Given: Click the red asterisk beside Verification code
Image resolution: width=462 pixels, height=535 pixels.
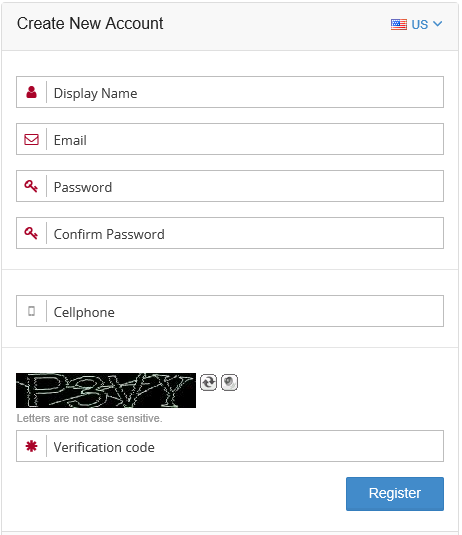Looking at the screenshot, I should (31, 446).
